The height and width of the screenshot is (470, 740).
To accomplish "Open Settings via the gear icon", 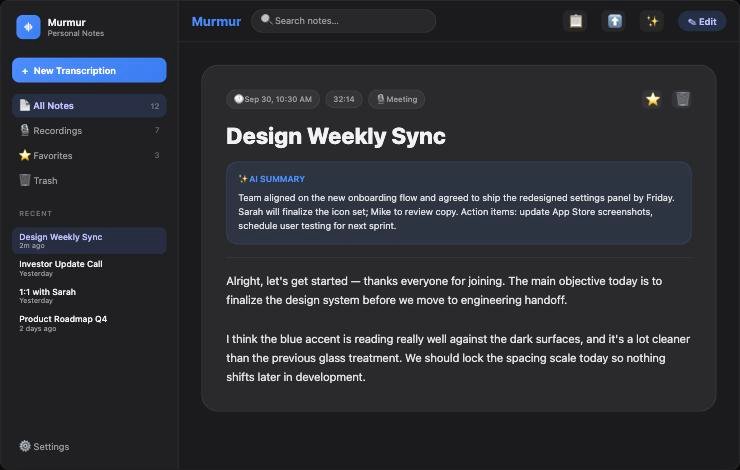I will [25, 446].
